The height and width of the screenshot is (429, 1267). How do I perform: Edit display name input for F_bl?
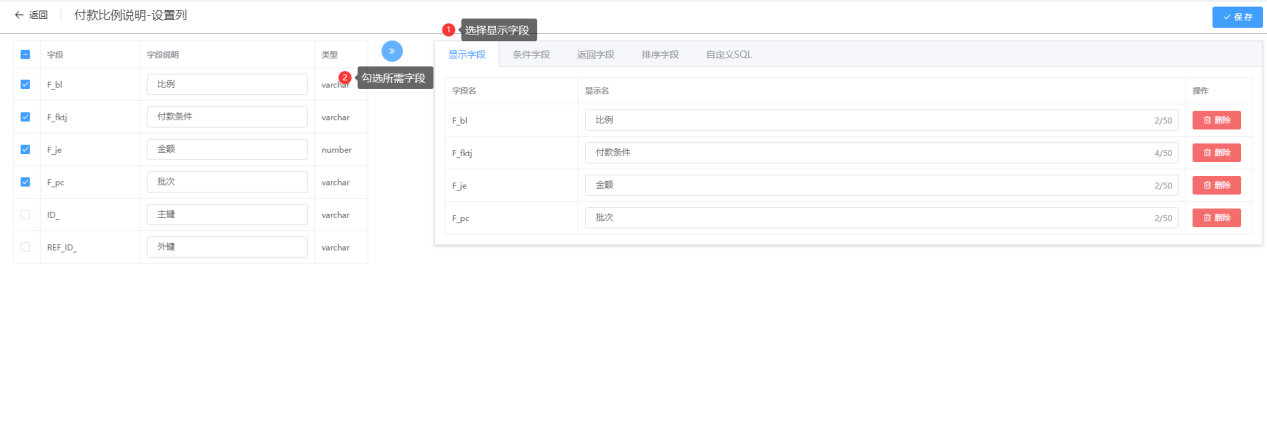point(882,120)
